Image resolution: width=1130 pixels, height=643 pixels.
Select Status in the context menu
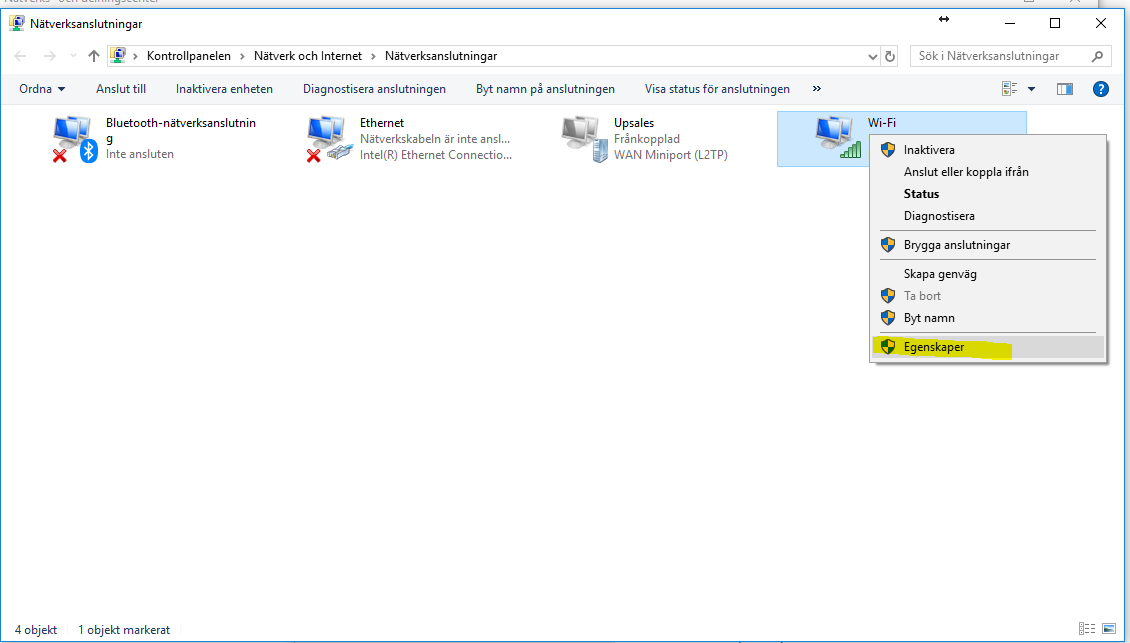[988, 193]
